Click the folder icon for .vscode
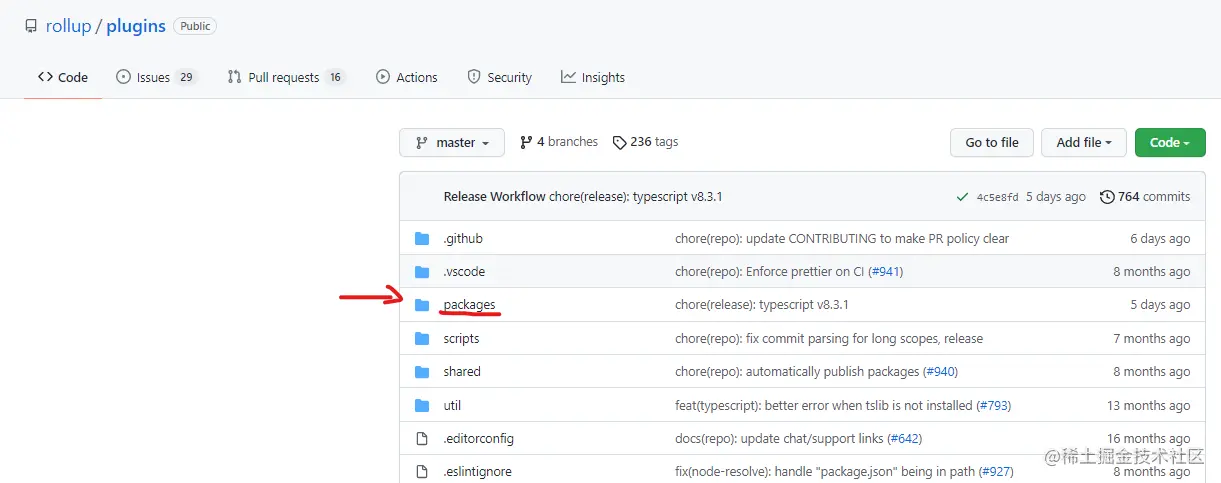Viewport: 1221px width, 483px height. point(422,272)
